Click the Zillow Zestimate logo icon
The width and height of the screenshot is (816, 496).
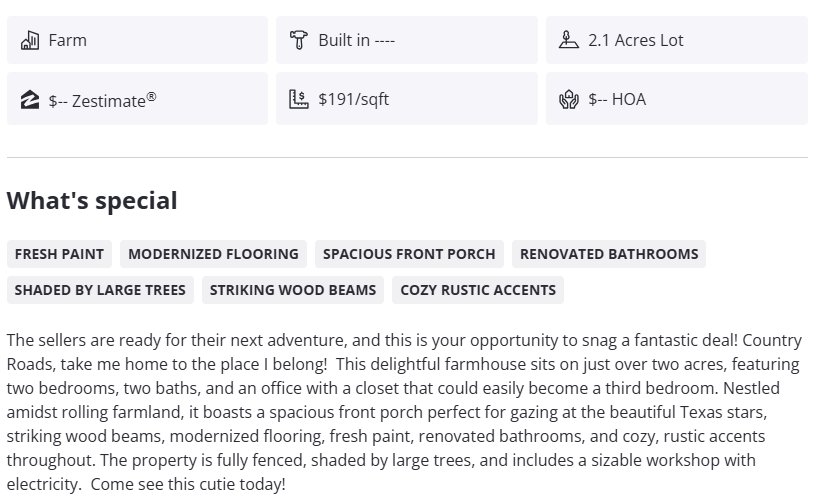point(30,99)
